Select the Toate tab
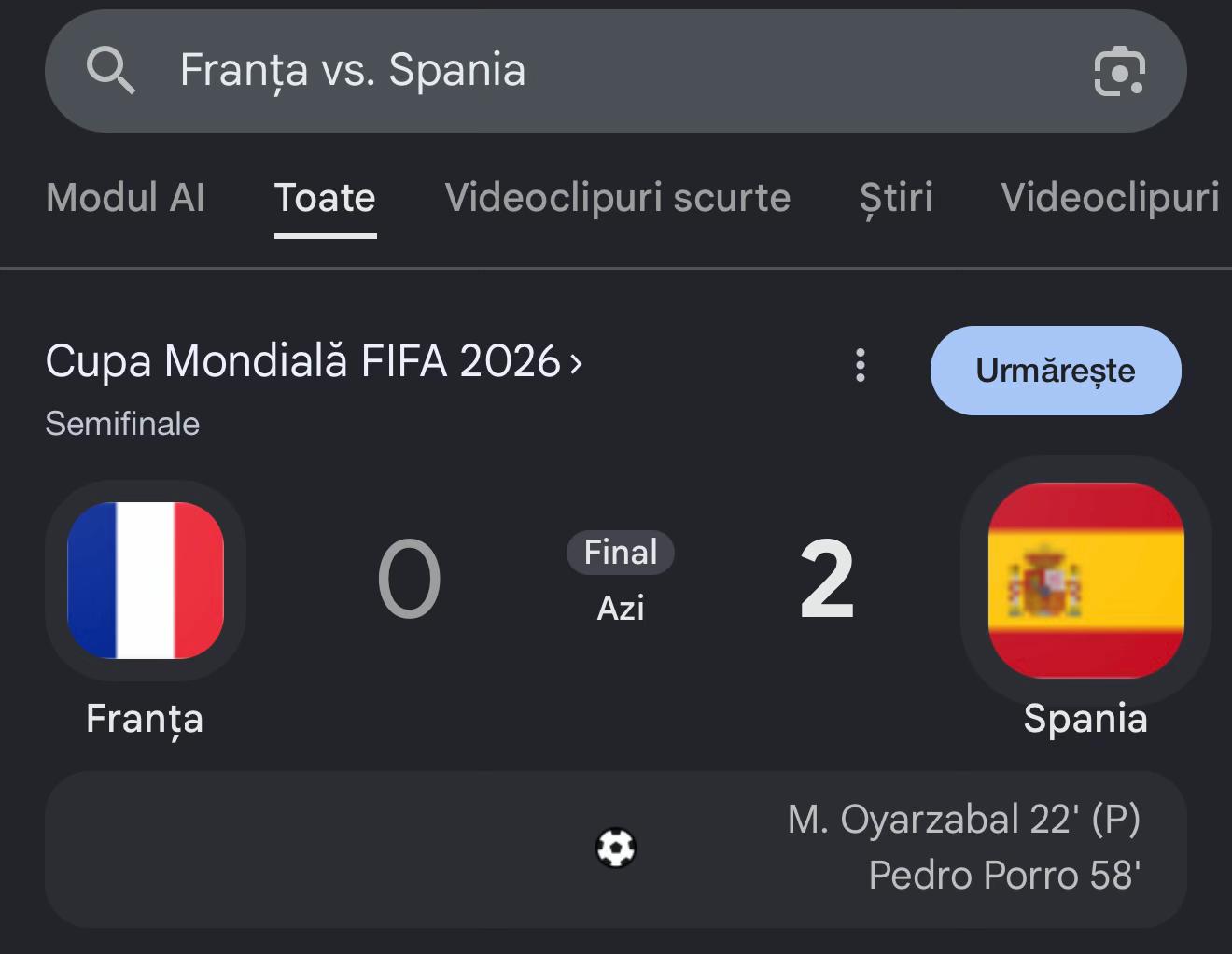Image resolution: width=1232 pixels, height=954 pixels. (325, 198)
